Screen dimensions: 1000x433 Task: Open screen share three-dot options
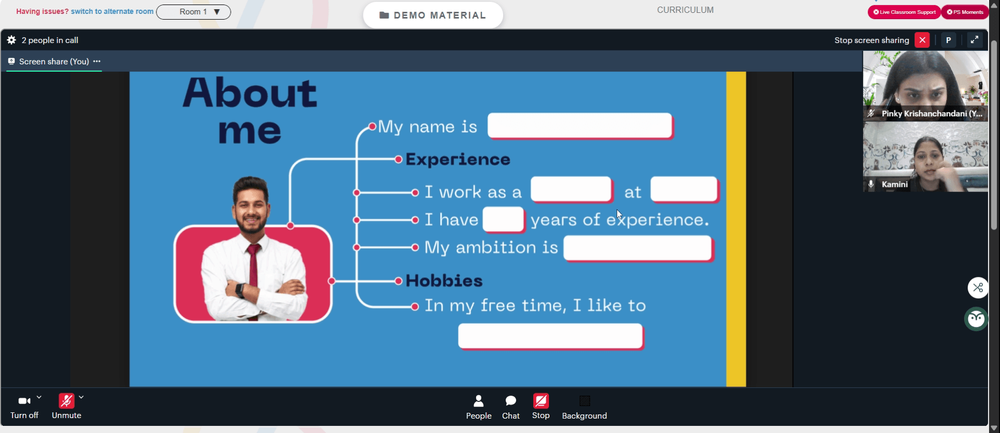coord(97,61)
